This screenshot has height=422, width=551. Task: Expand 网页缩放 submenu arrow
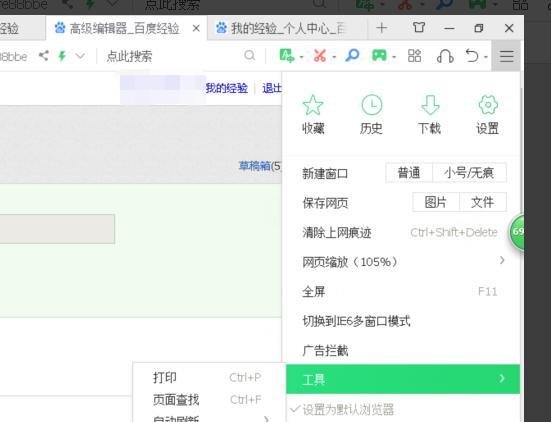pyautogui.click(x=502, y=260)
